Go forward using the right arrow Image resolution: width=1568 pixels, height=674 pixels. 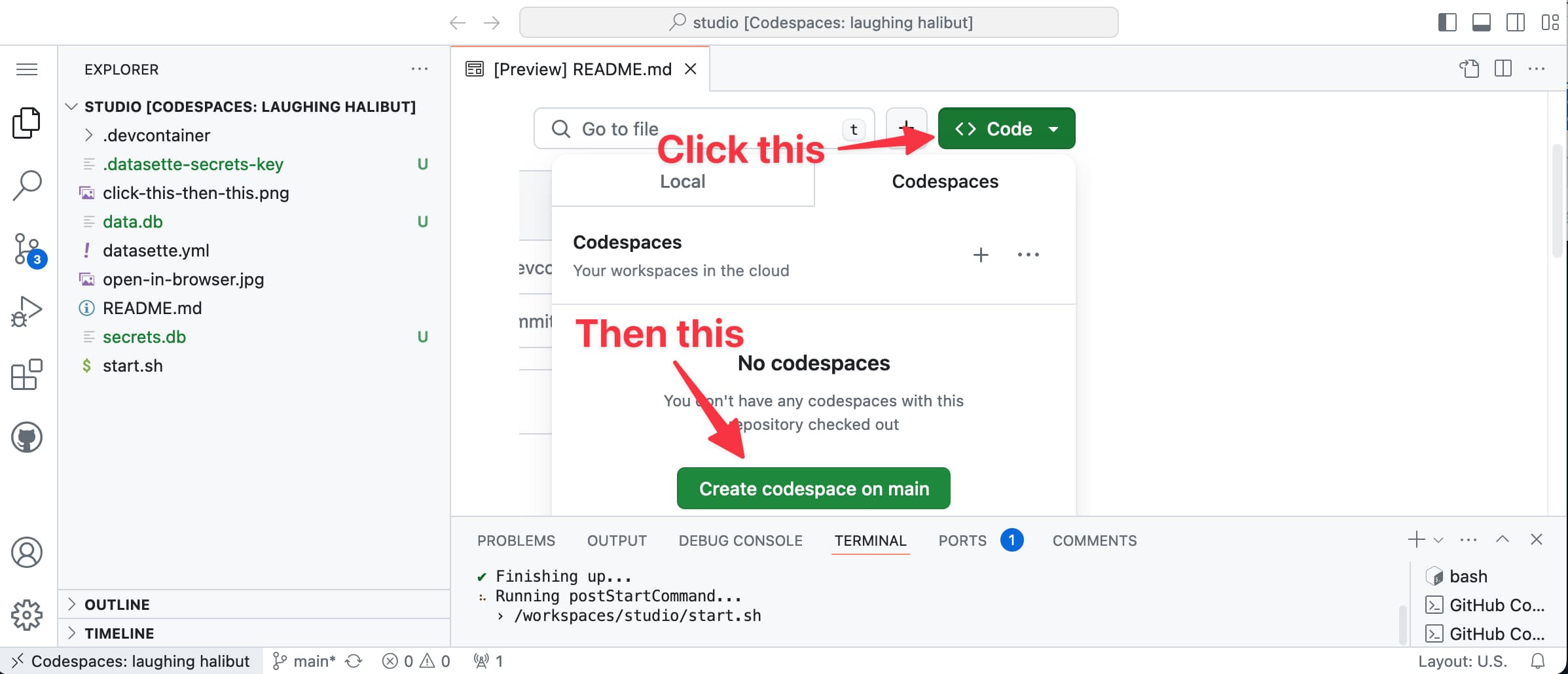pyautogui.click(x=492, y=23)
